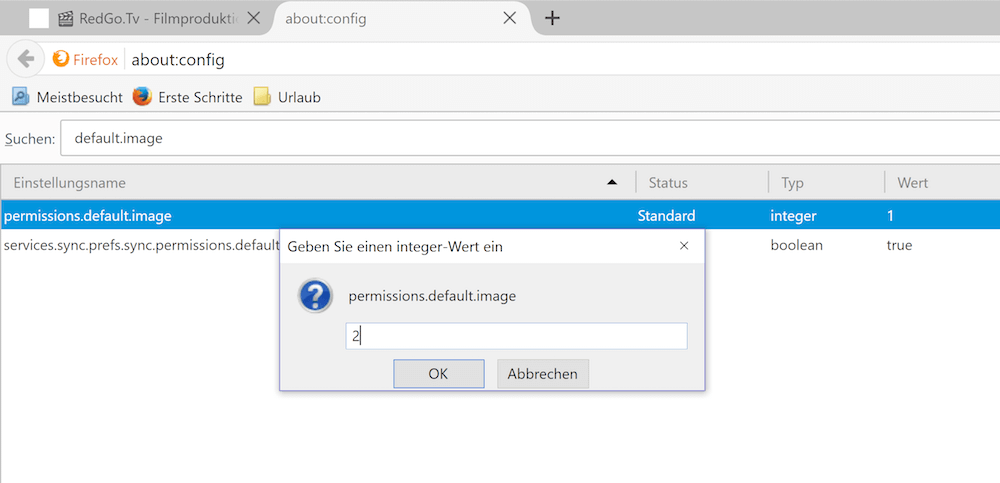Open a new tab with plus button
Screen dimensions: 1000x483
(x=552, y=17)
